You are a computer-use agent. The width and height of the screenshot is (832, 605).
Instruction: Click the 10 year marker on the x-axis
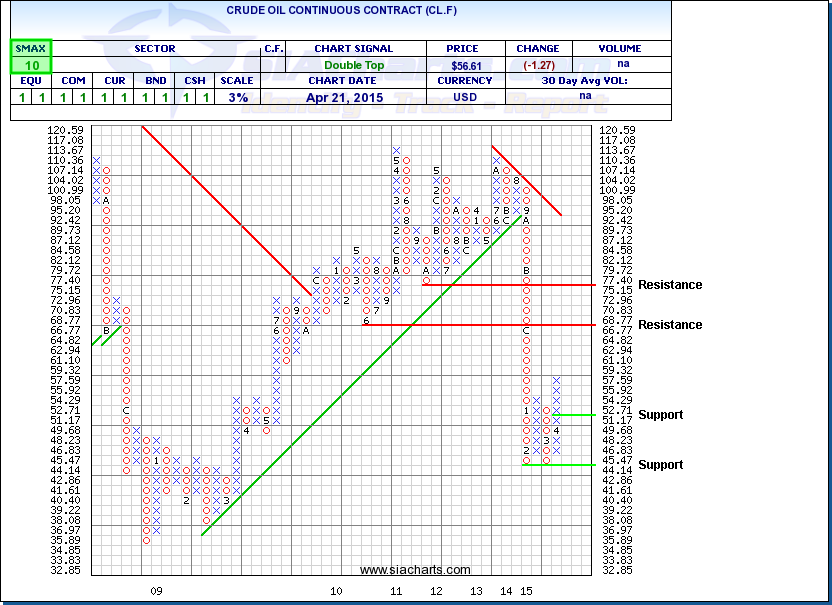coord(336,592)
